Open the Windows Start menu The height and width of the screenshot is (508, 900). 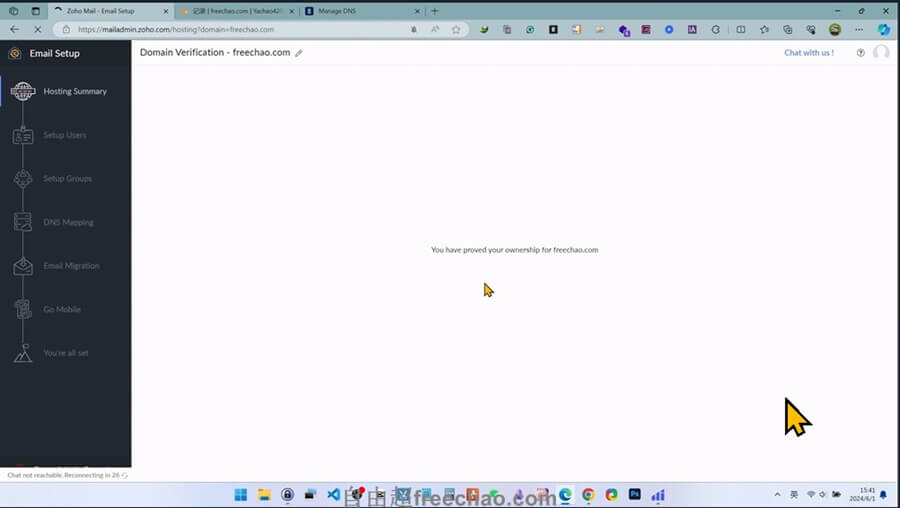click(241, 495)
